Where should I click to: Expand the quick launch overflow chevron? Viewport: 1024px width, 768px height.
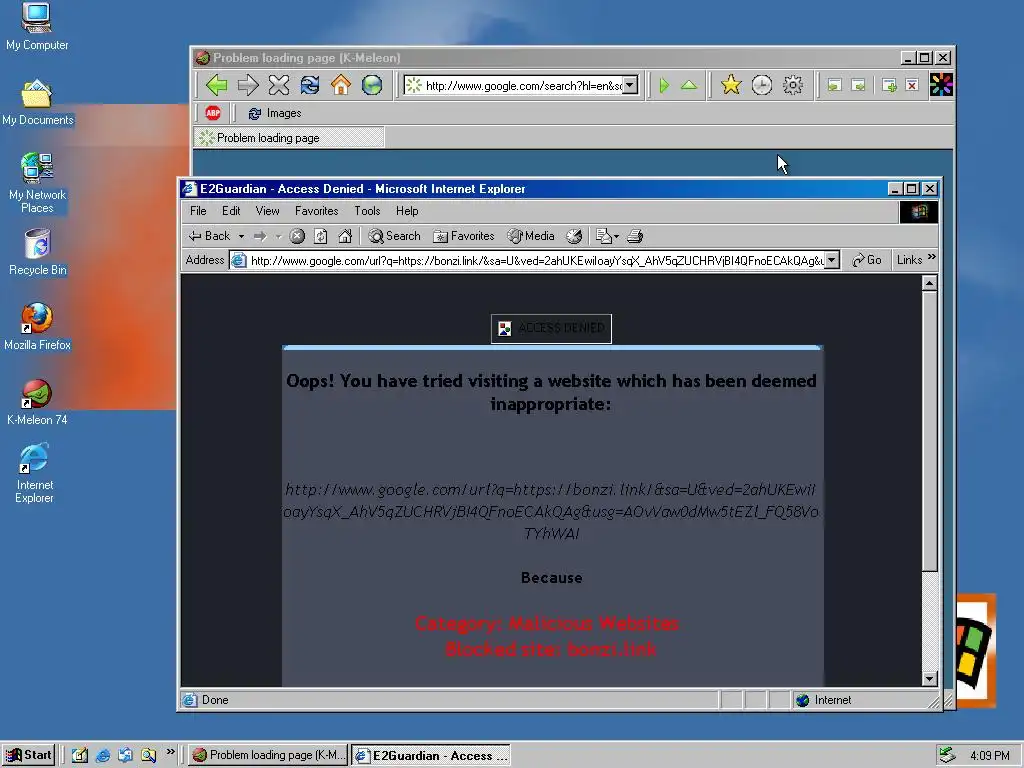click(x=170, y=752)
